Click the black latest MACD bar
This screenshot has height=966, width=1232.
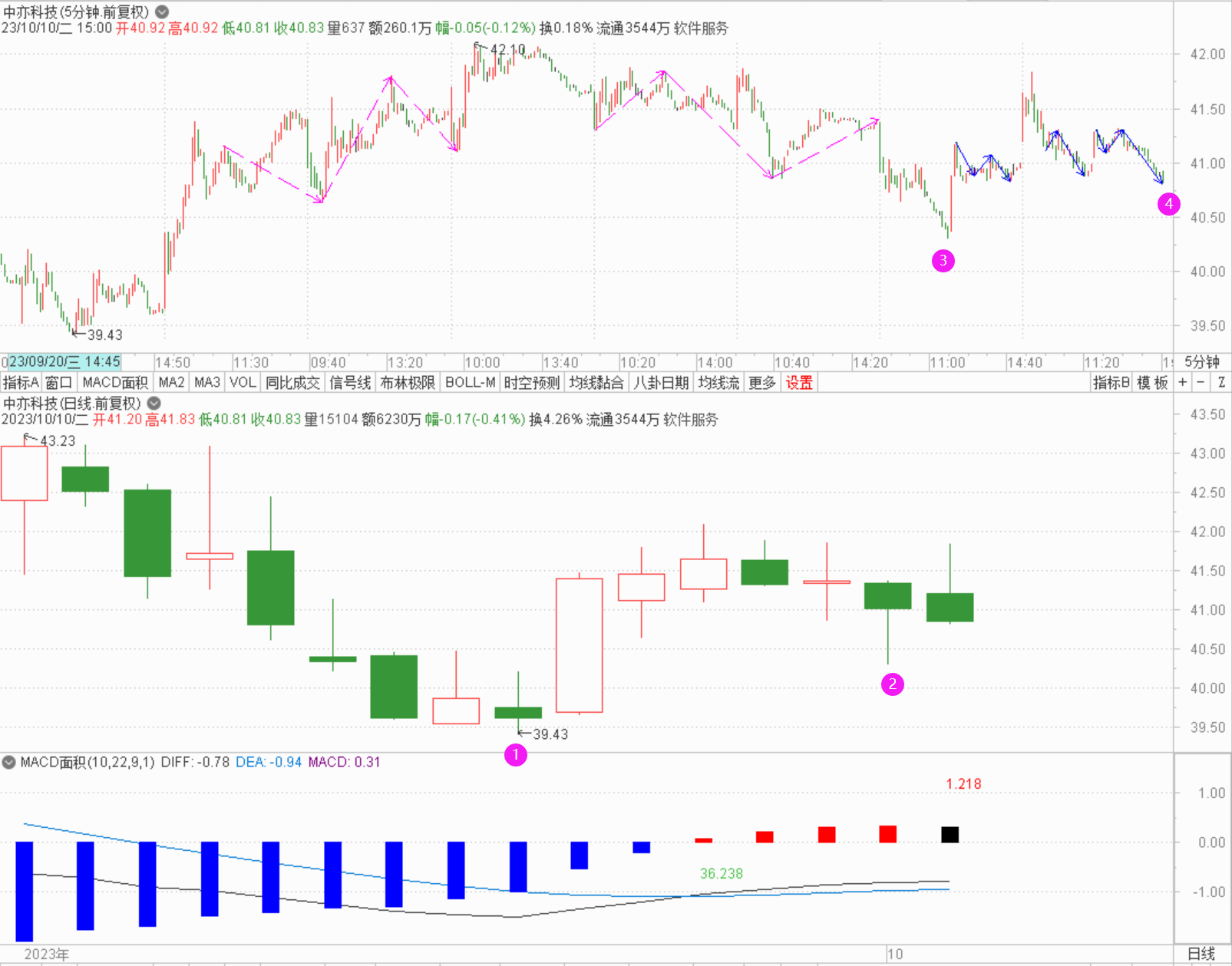coord(950,835)
